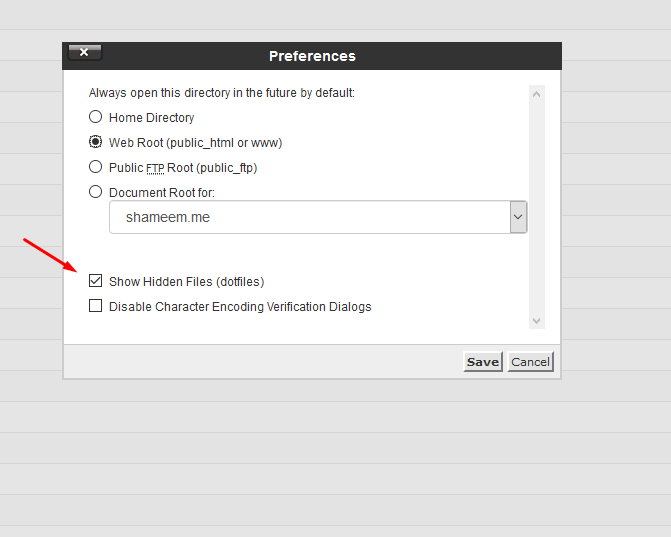Click the Preferences title bar text

click(x=312, y=56)
